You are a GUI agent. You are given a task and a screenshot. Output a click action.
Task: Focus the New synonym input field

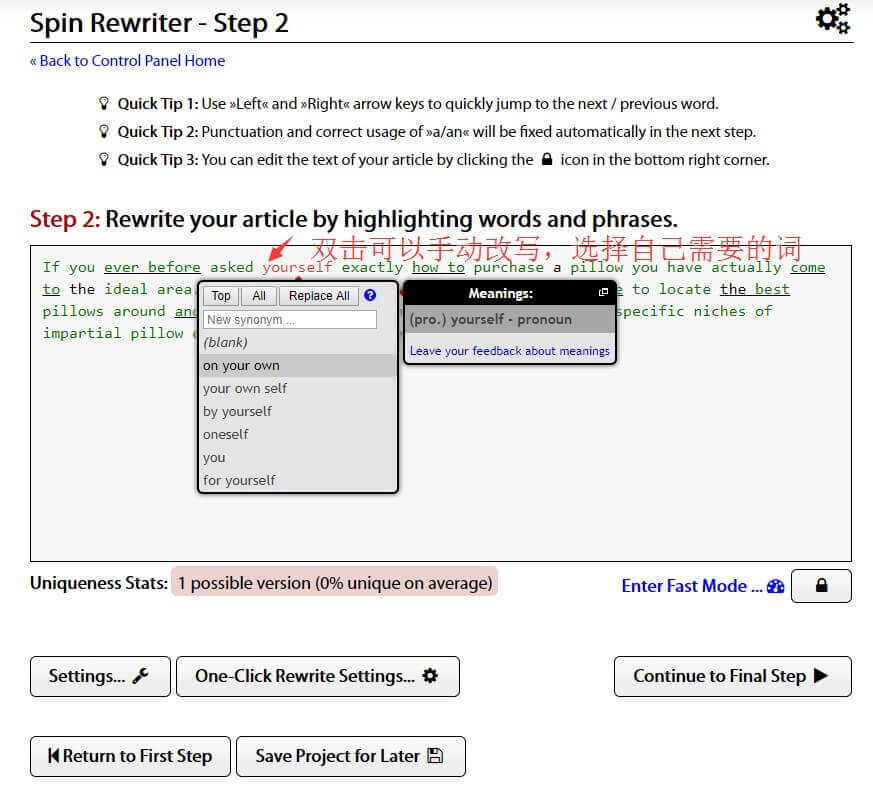pyautogui.click(x=290, y=320)
